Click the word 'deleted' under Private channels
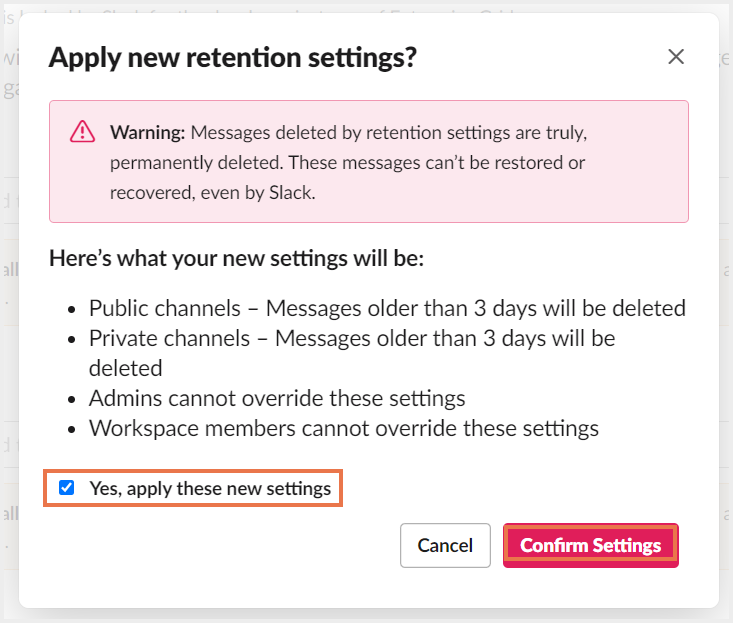Screen dimensions: 733x623 coord(125,368)
